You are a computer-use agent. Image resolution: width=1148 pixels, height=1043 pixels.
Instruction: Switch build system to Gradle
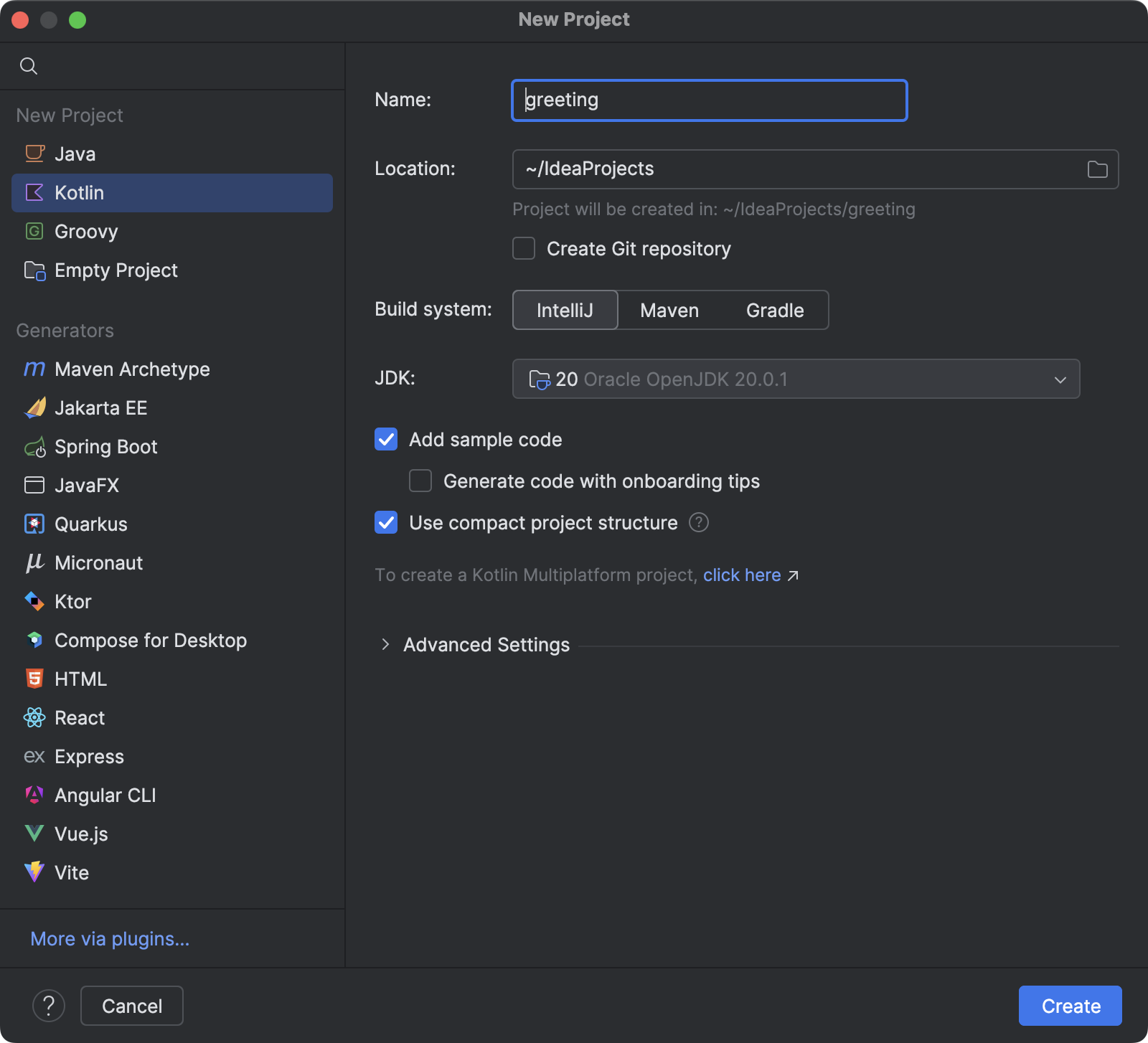pos(774,310)
